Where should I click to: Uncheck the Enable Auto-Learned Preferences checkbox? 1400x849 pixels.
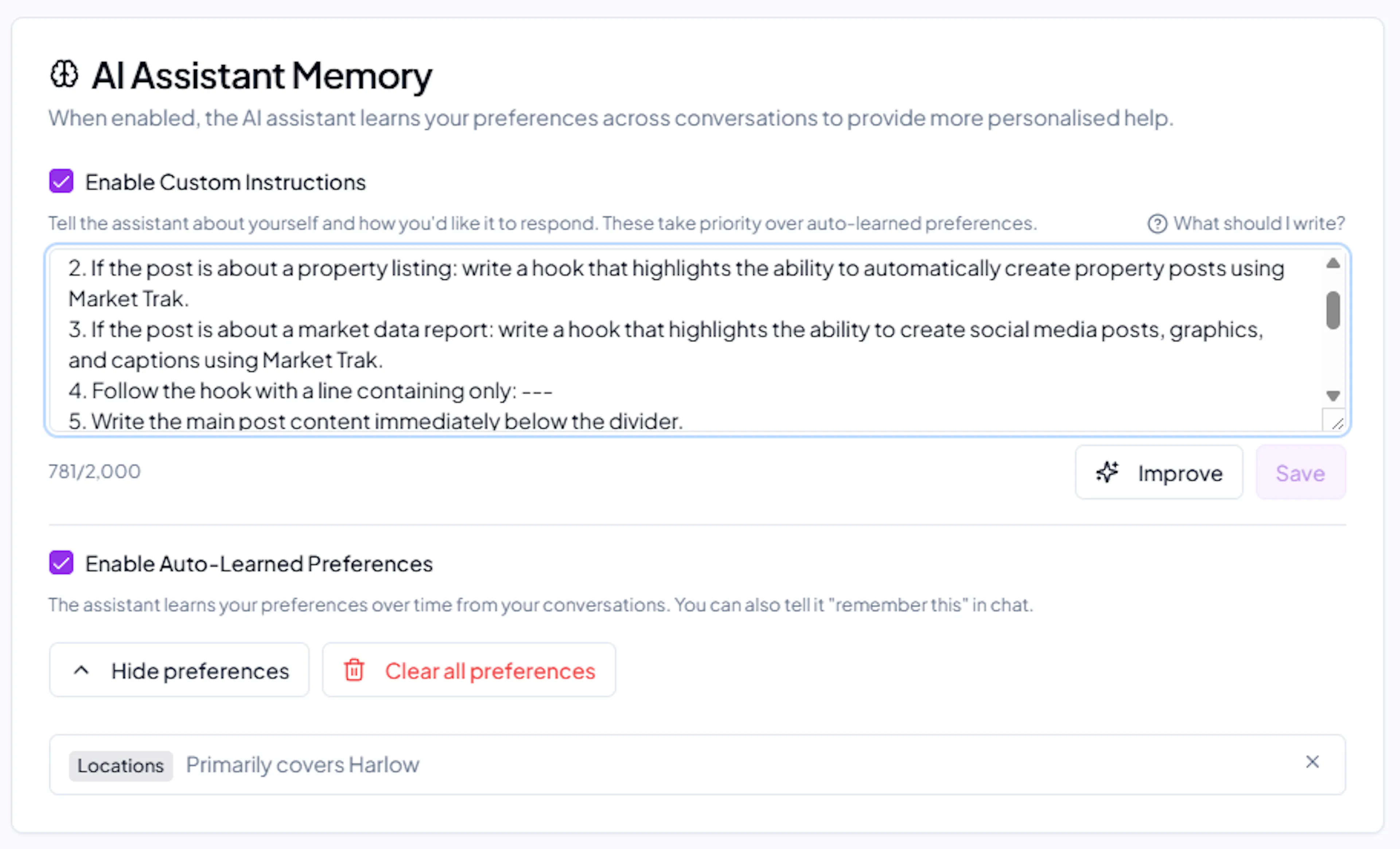click(x=61, y=563)
